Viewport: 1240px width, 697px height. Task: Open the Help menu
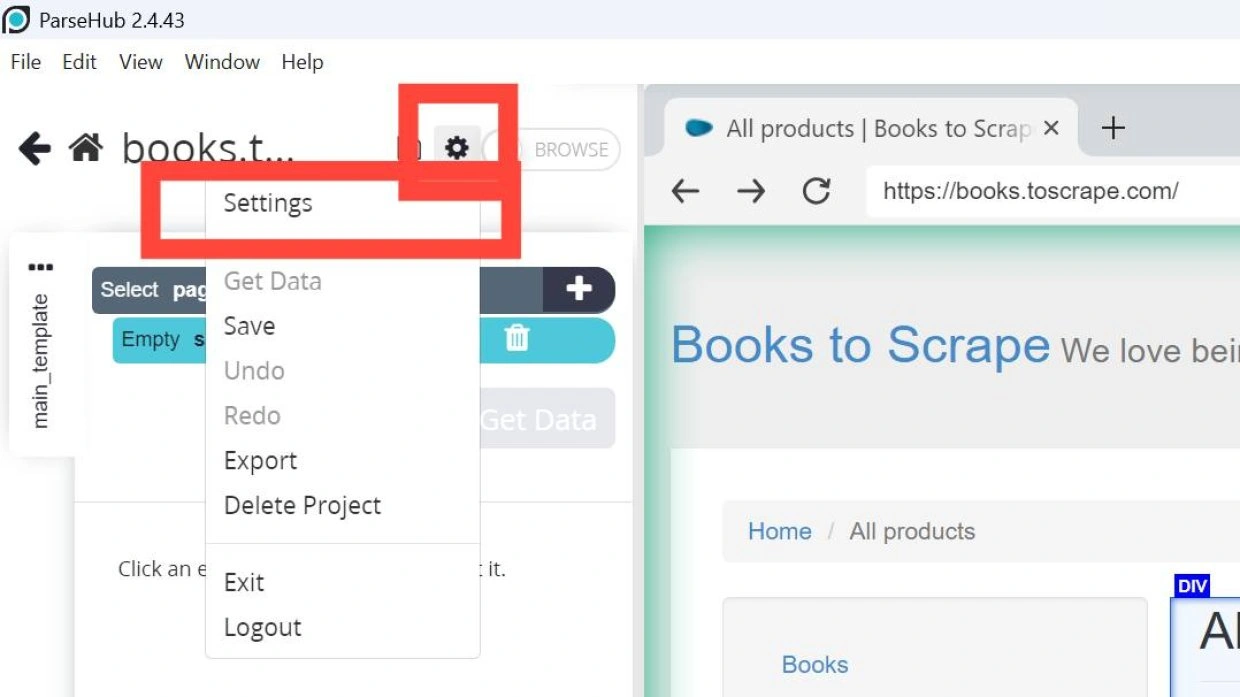tap(302, 62)
